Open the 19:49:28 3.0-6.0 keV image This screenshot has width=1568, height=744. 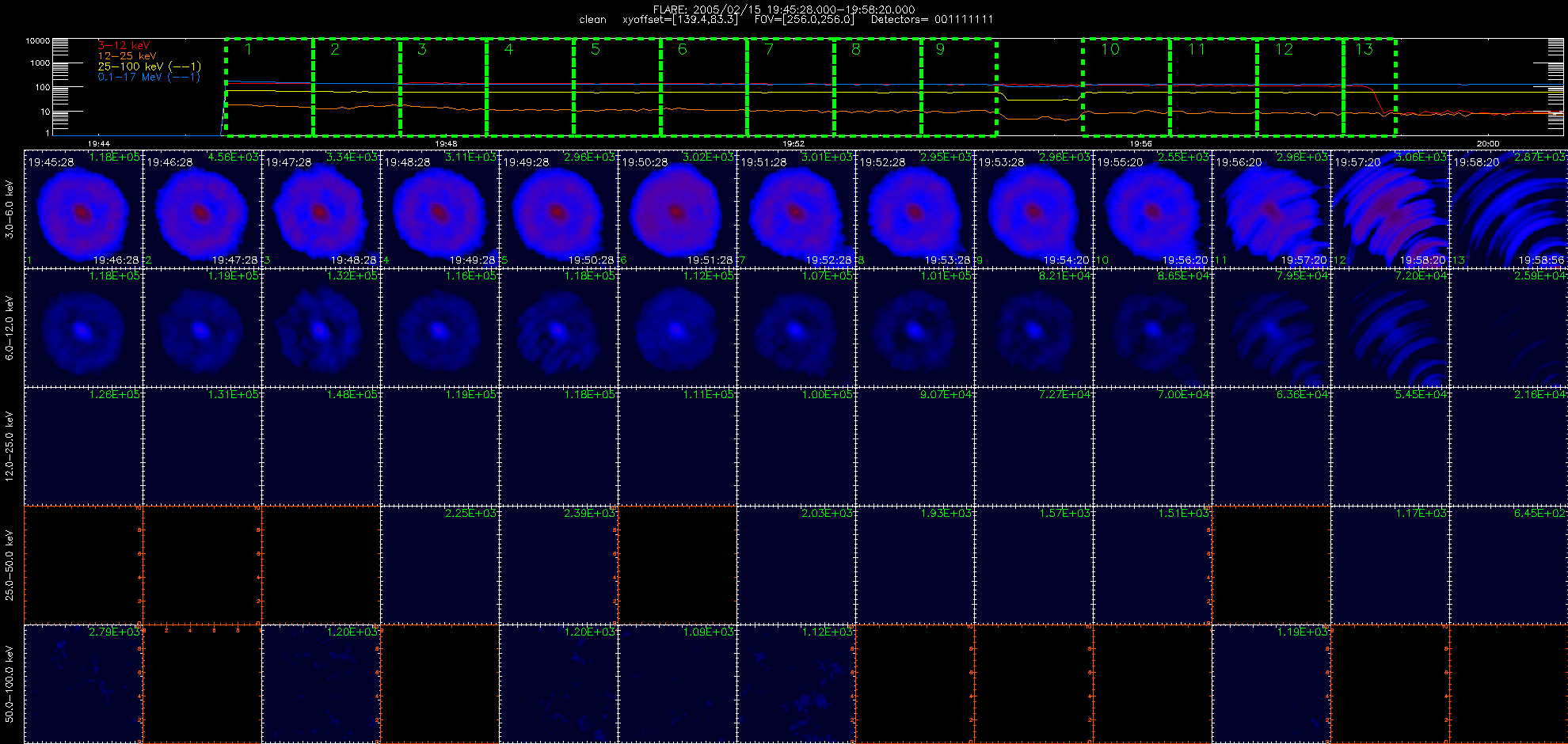pyautogui.click(x=558, y=209)
